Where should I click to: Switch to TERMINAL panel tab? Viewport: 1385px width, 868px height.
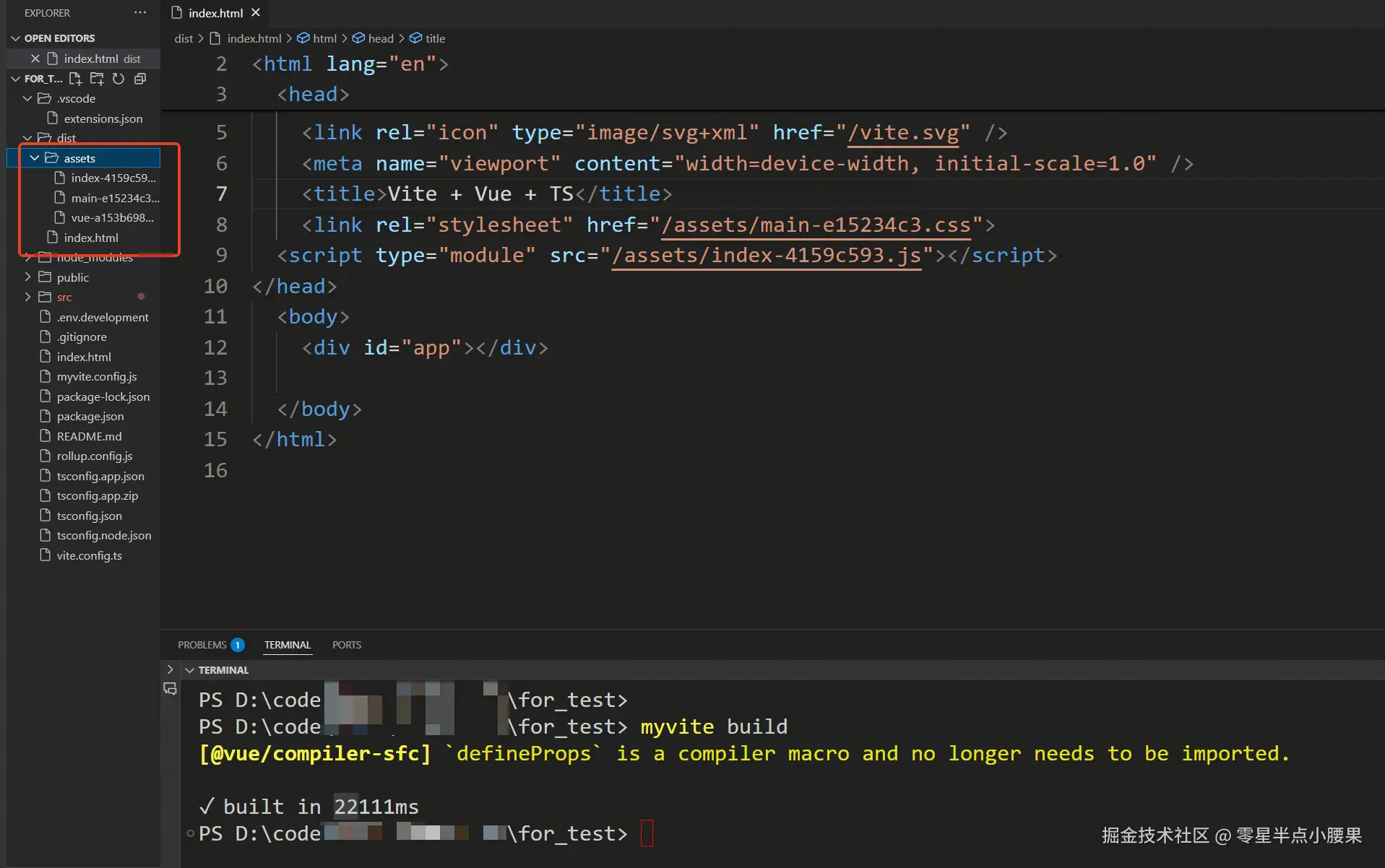pos(288,645)
